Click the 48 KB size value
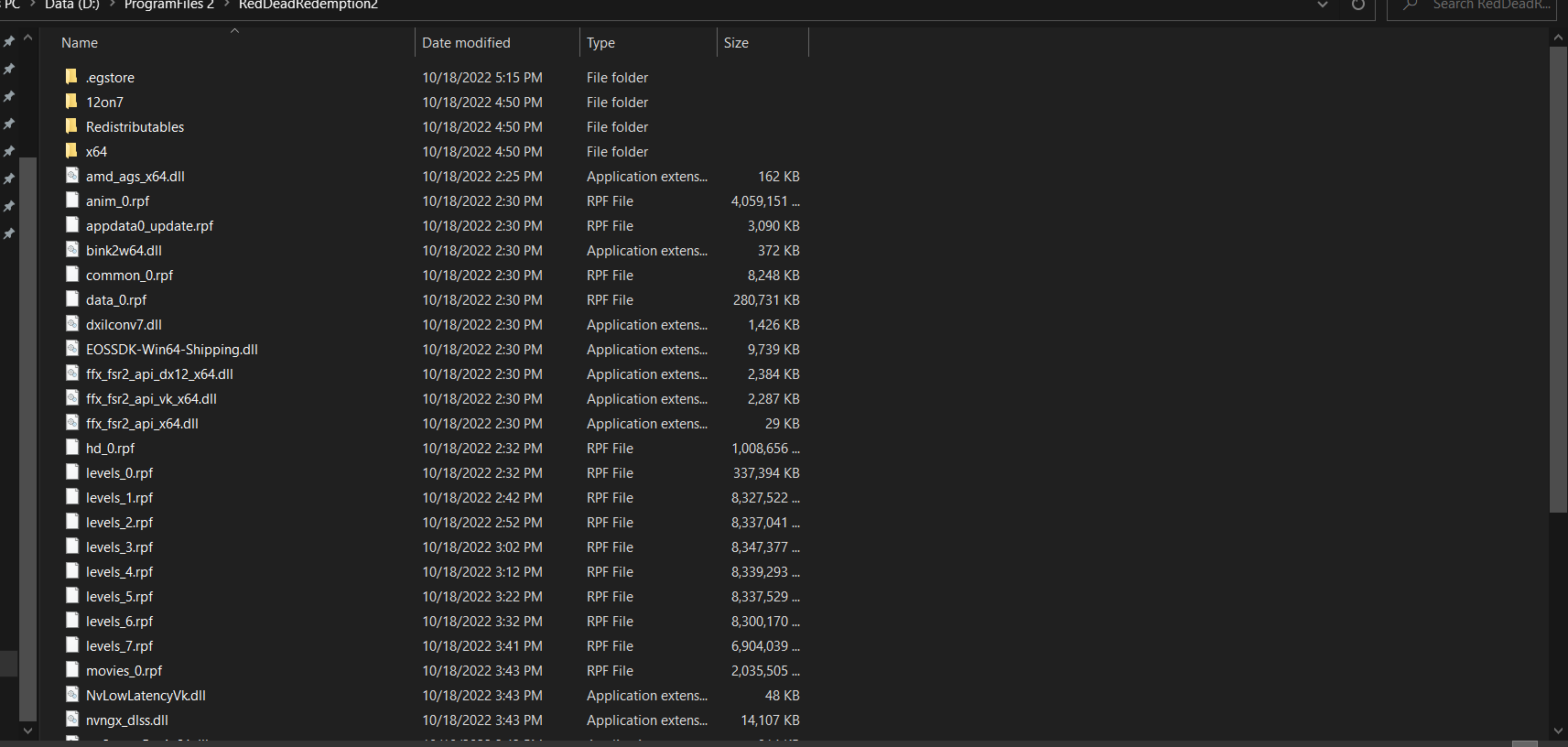The image size is (1568, 747). tap(783, 696)
